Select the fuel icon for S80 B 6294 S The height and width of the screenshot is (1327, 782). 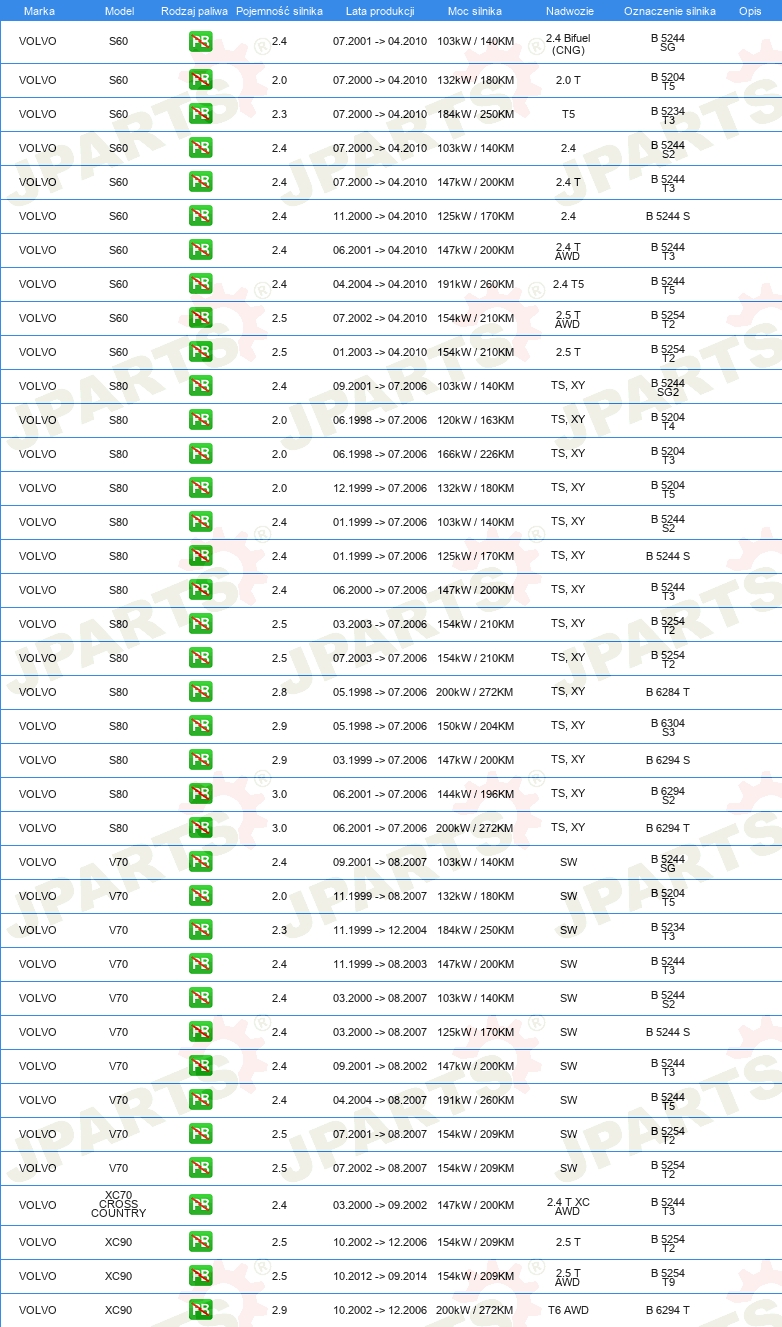[200, 760]
